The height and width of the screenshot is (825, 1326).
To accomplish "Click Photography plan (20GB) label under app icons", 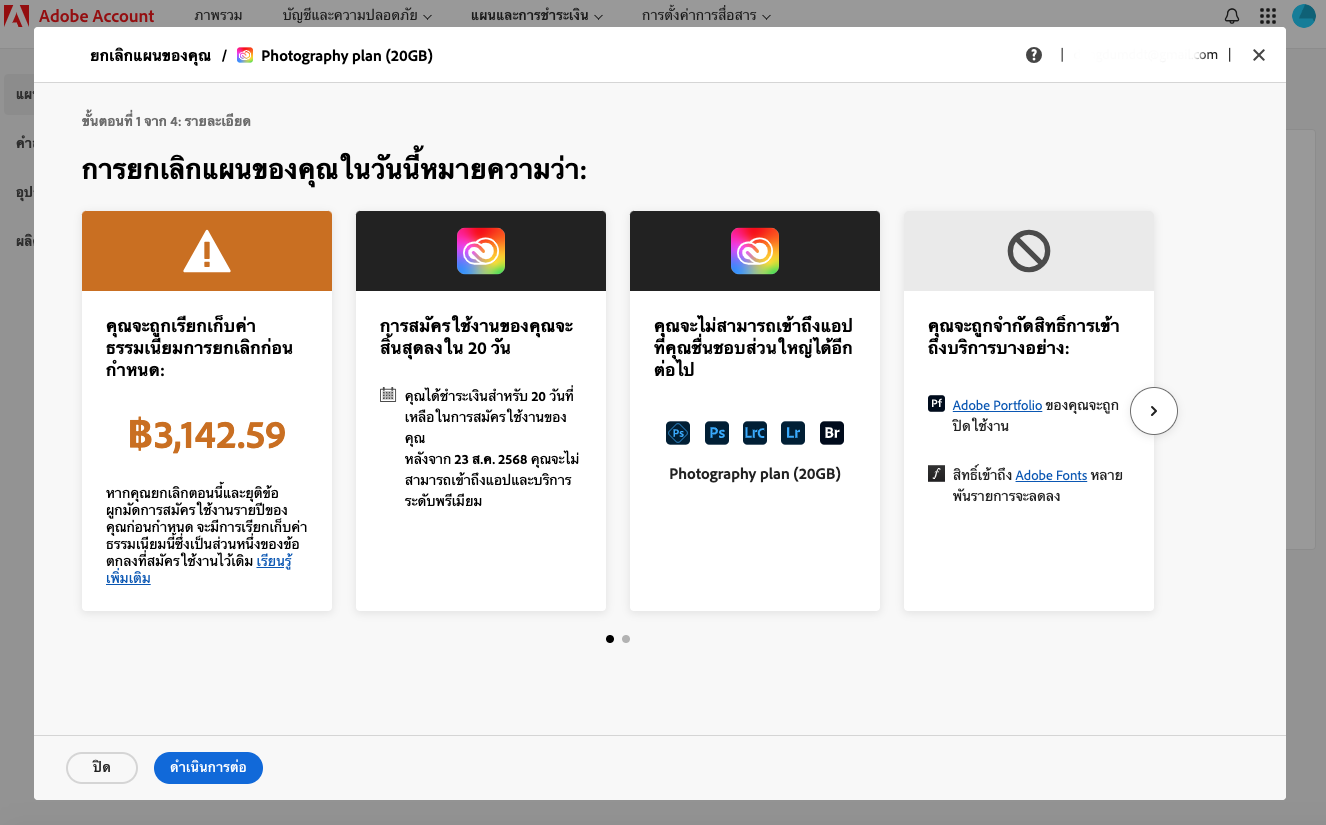I will 755,474.
